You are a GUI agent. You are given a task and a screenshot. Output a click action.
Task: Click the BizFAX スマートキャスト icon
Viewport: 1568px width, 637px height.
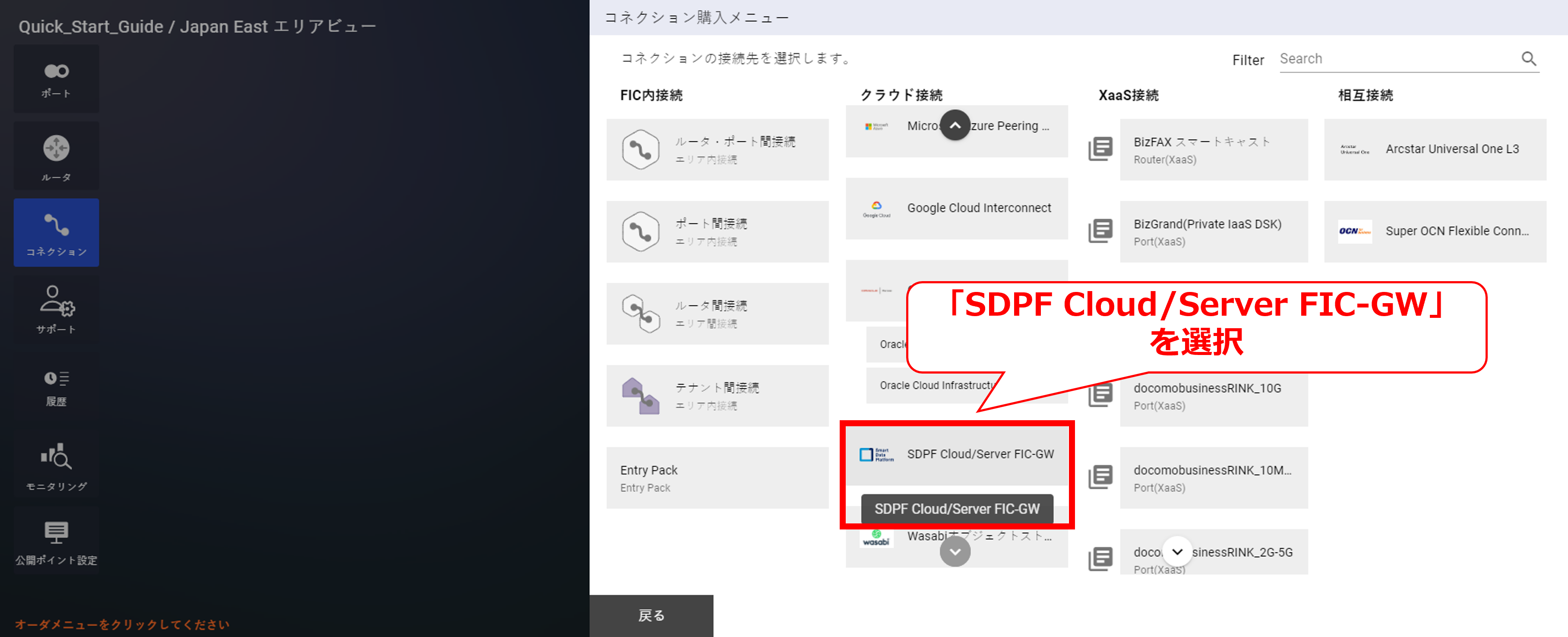coord(1100,150)
